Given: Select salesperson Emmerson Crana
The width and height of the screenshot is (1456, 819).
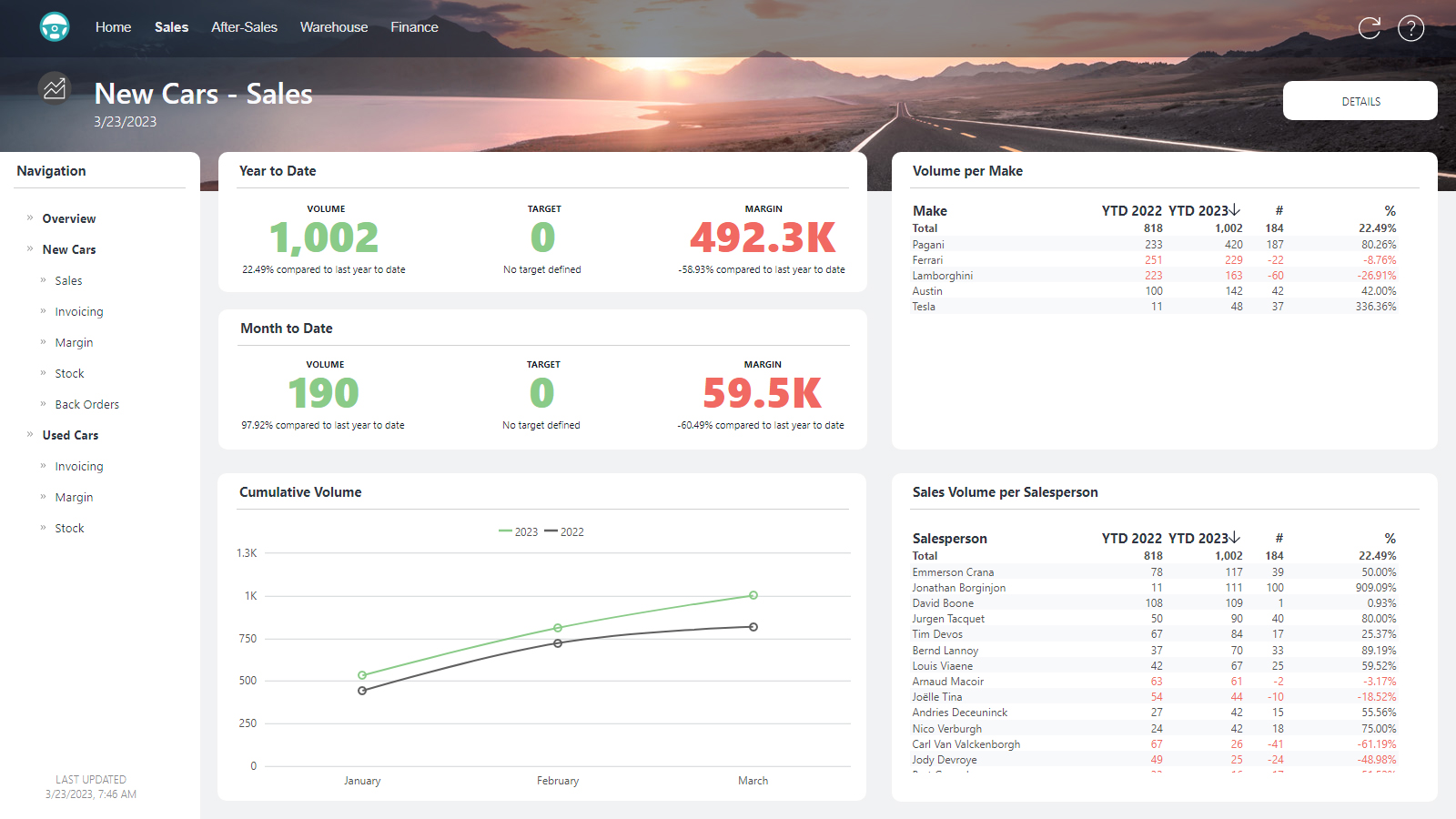Looking at the screenshot, I should pos(1154,571).
